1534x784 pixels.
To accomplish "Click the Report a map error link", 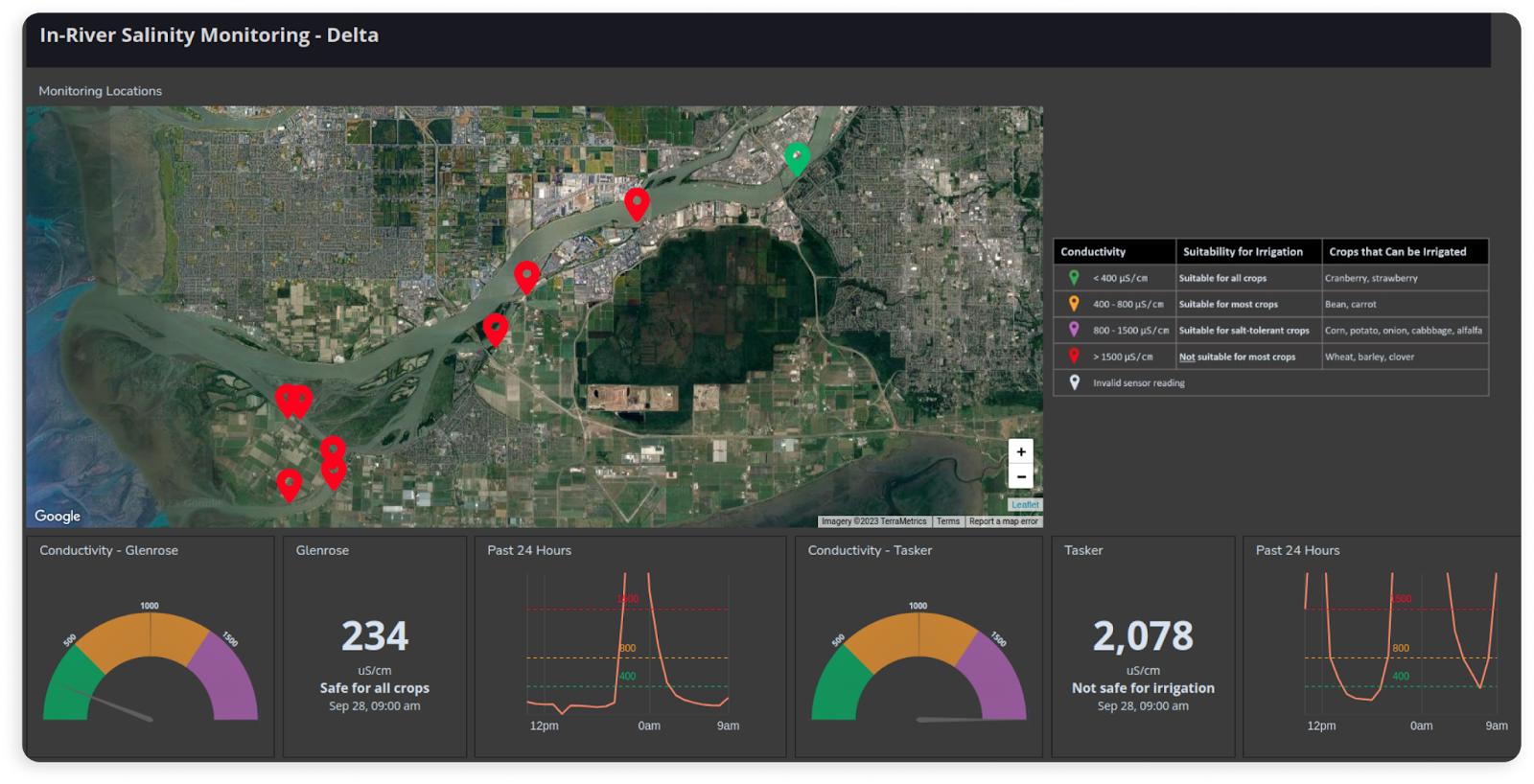I will (1003, 521).
